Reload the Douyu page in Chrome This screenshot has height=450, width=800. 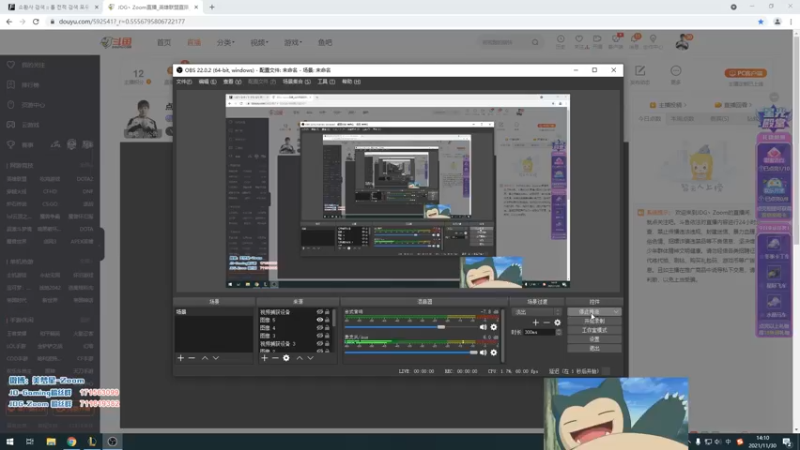(x=36, y=21)
